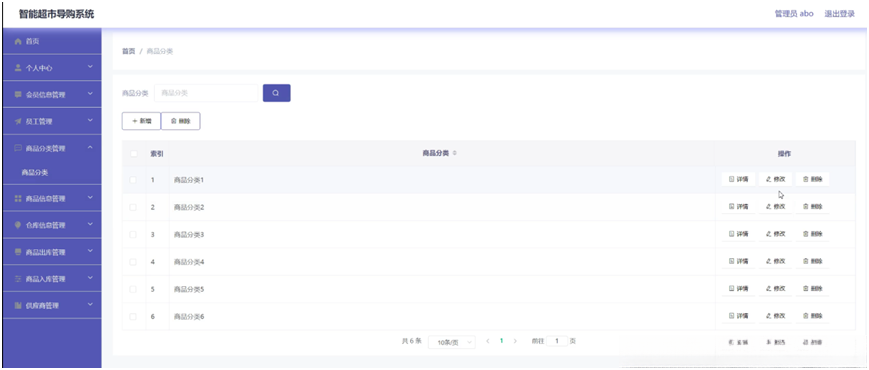
Task: Expand the 员工管理 menu chevron
Action: click(x=90, y=121)
